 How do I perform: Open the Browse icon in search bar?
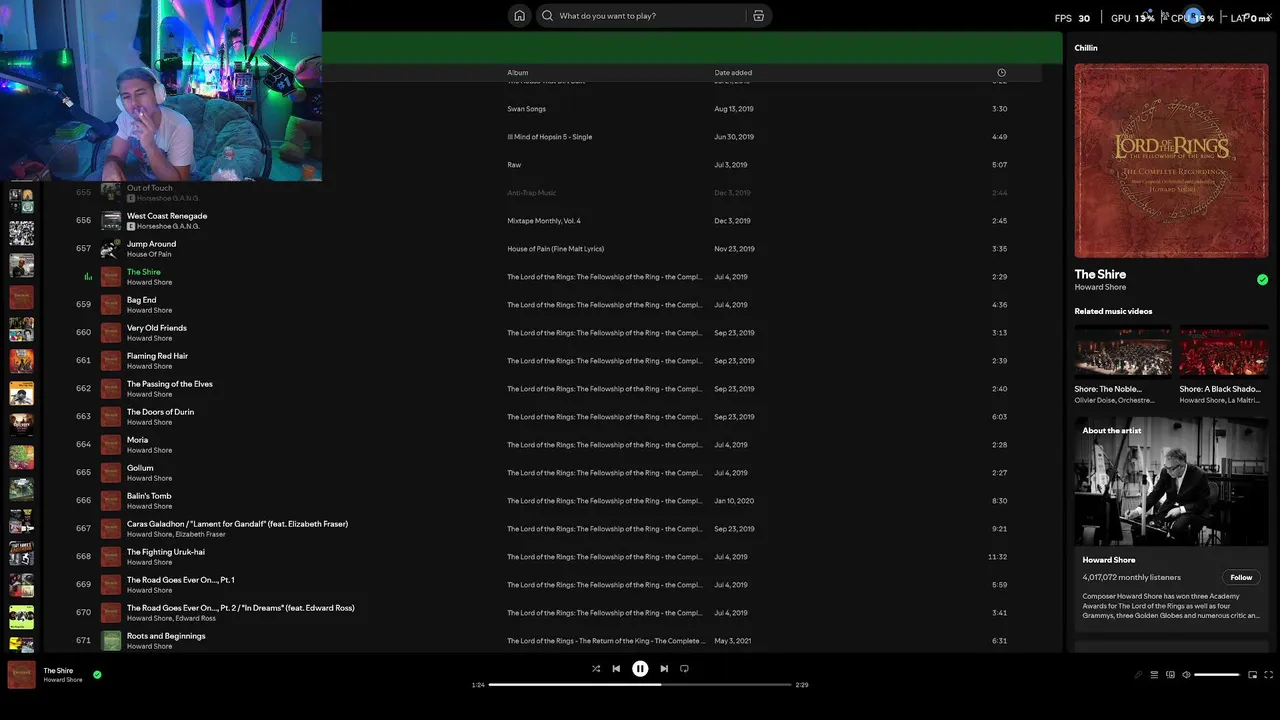[758, 16]
